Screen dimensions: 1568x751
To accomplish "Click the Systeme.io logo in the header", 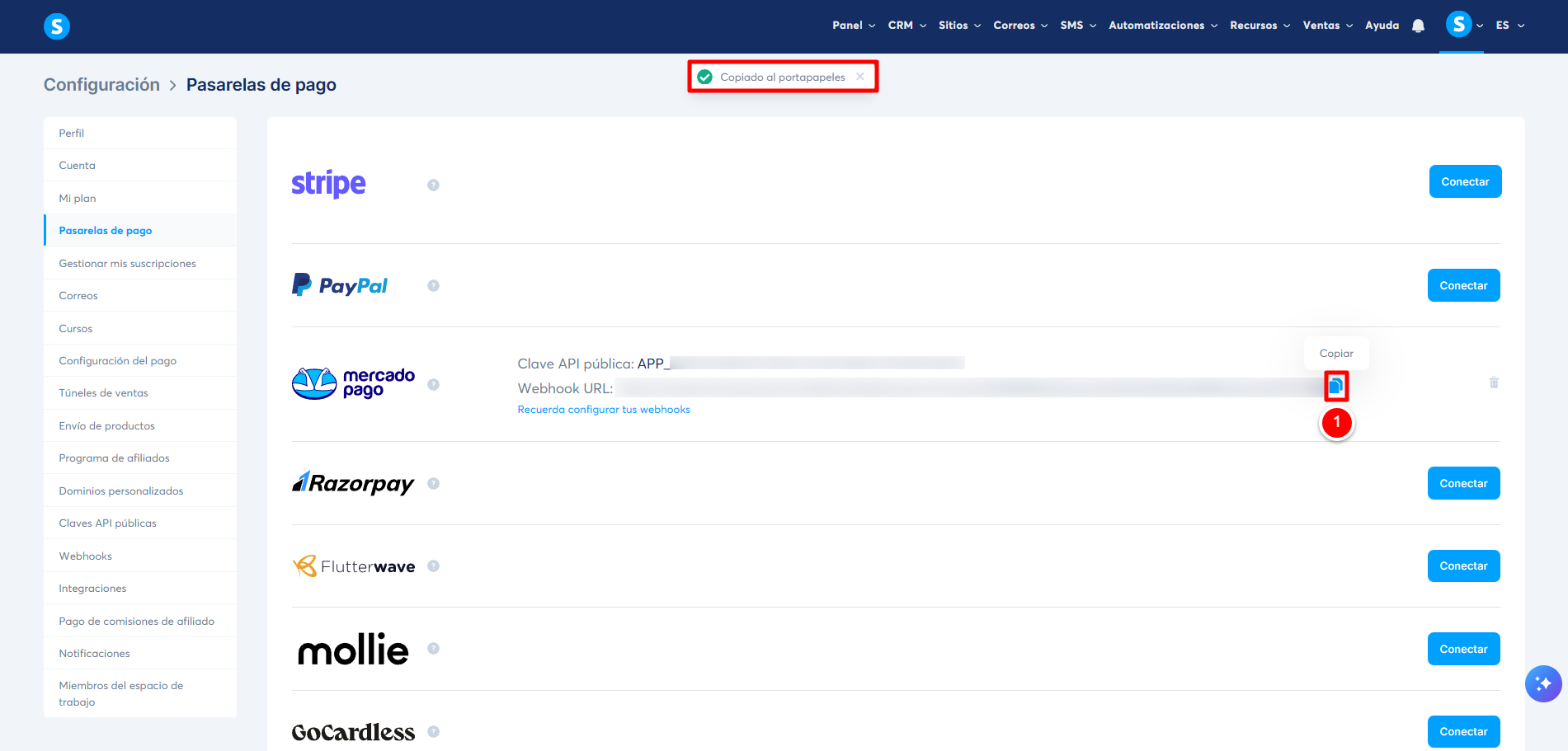I will 57,26.
